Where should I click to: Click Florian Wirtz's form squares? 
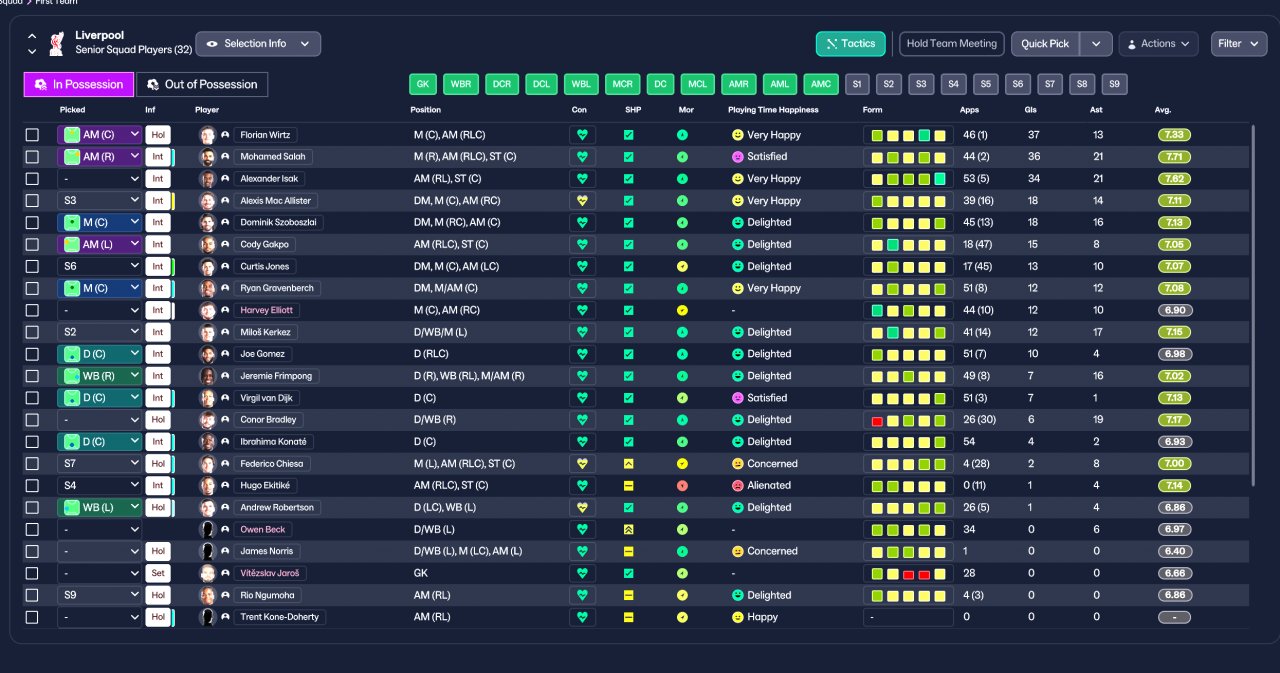908,135
